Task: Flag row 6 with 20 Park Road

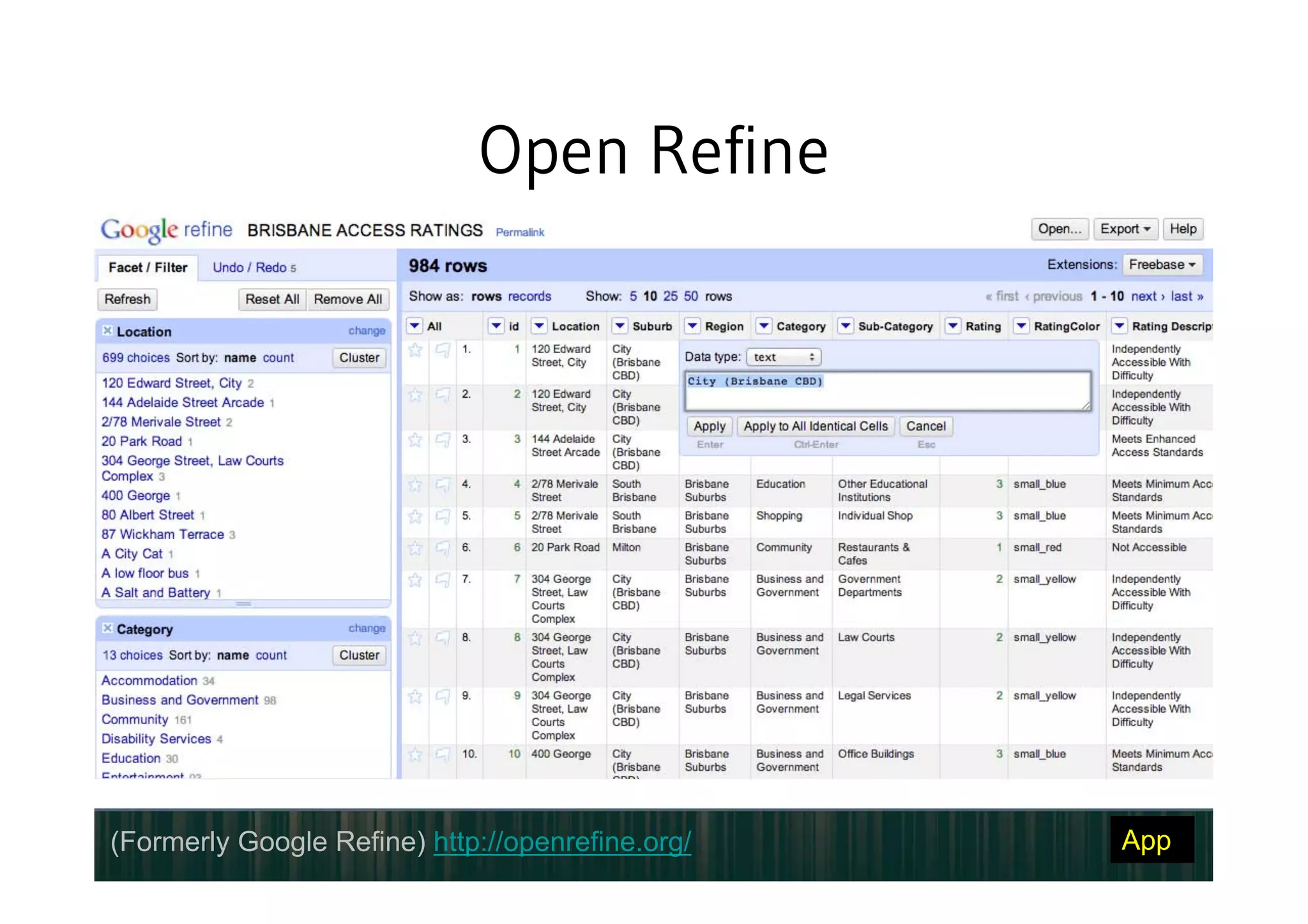Action: [x=443, y=548]
